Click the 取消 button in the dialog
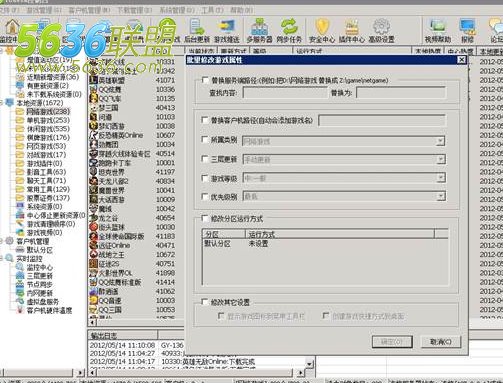 tap(441, 342)
